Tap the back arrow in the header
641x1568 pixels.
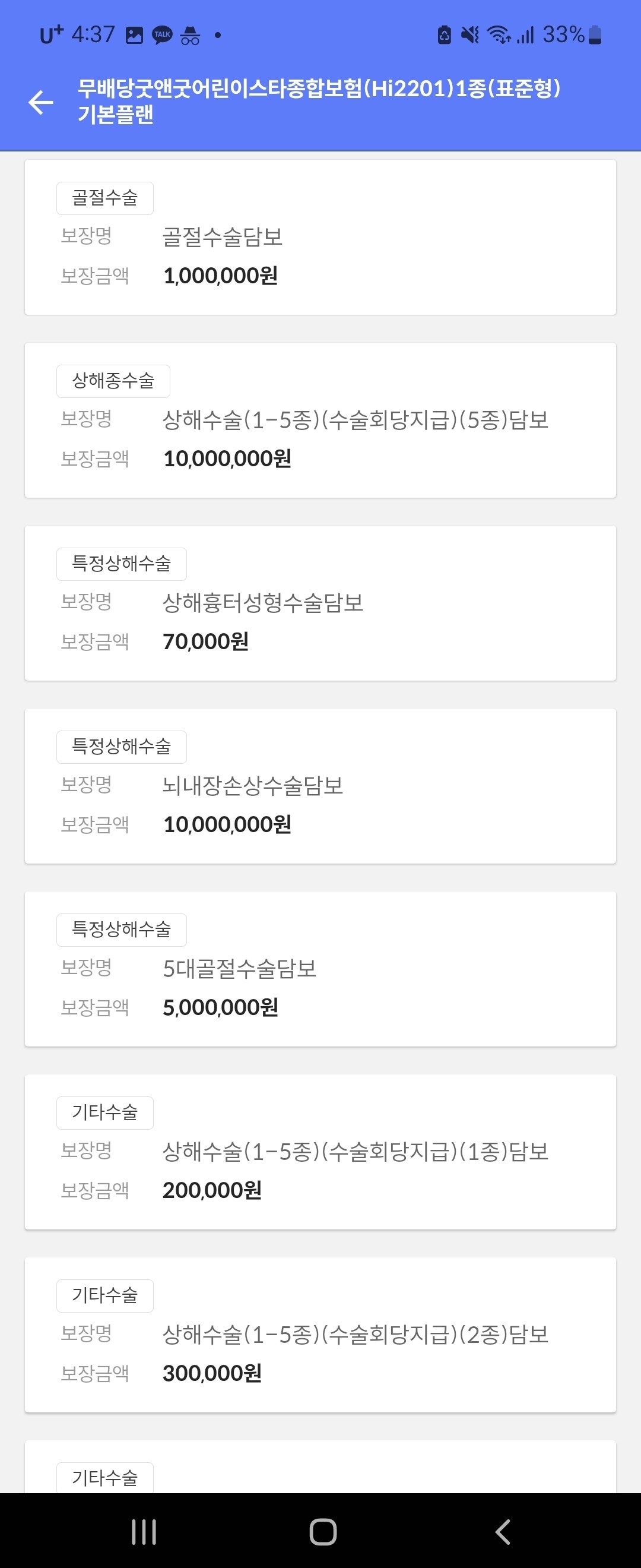tap(41, 102)
